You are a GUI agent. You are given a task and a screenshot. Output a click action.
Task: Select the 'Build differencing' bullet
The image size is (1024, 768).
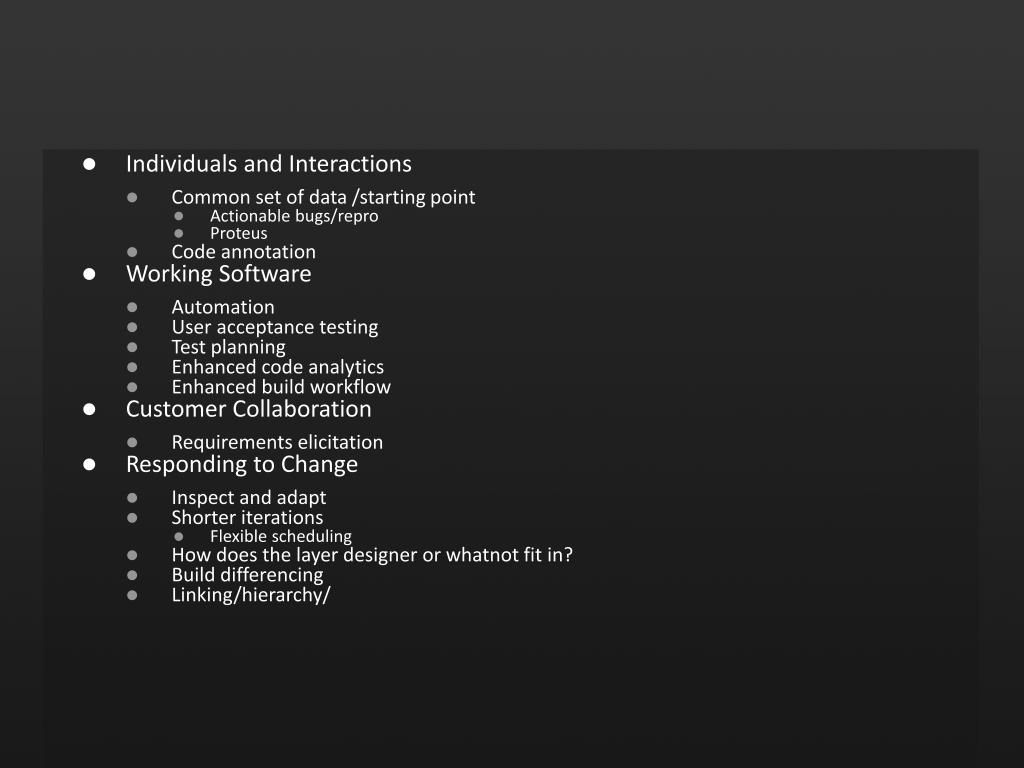pyautogui.click(x=248, y=575)
